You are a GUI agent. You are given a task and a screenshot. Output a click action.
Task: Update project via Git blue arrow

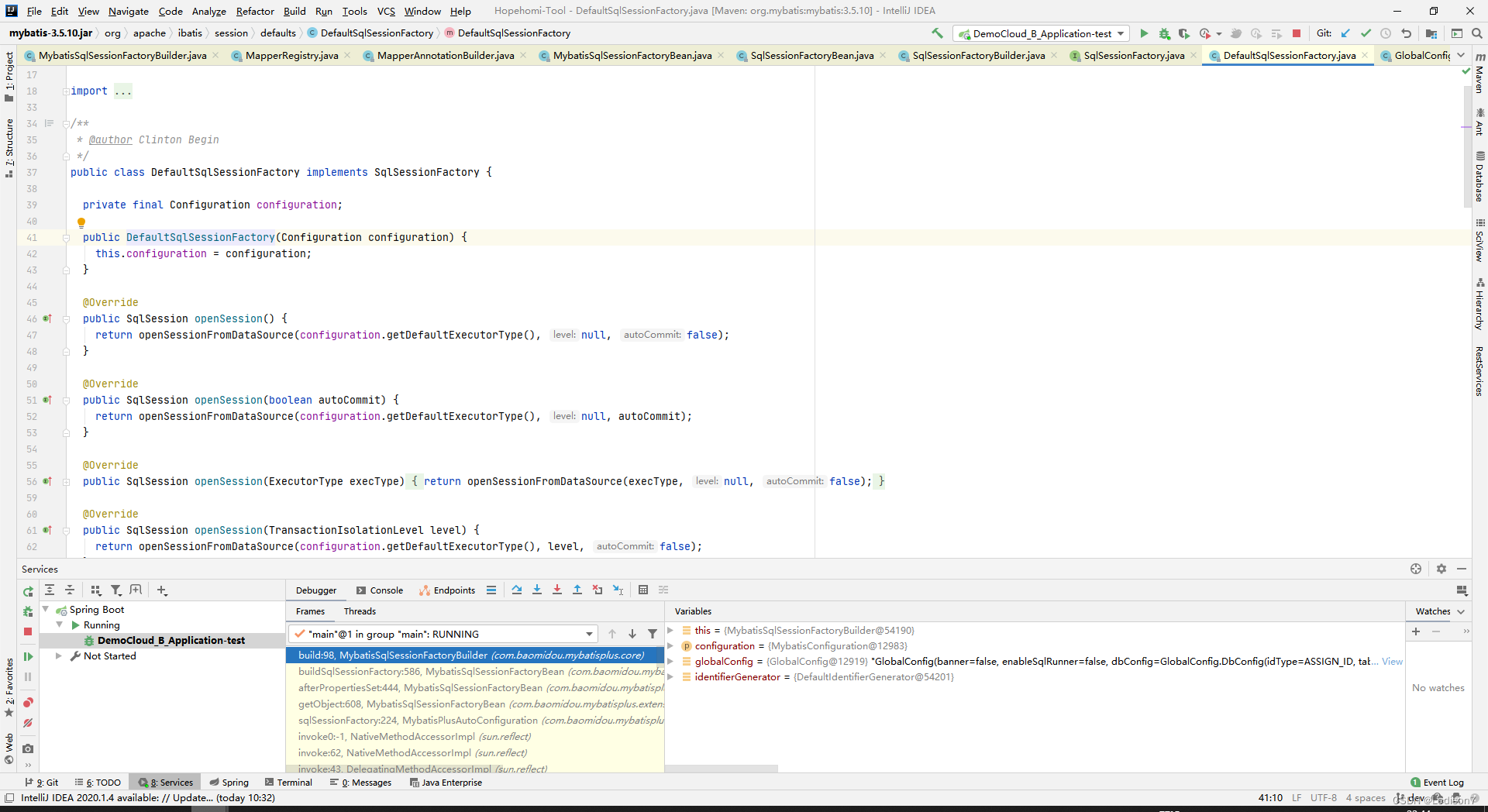click(x=1345, y=33)
